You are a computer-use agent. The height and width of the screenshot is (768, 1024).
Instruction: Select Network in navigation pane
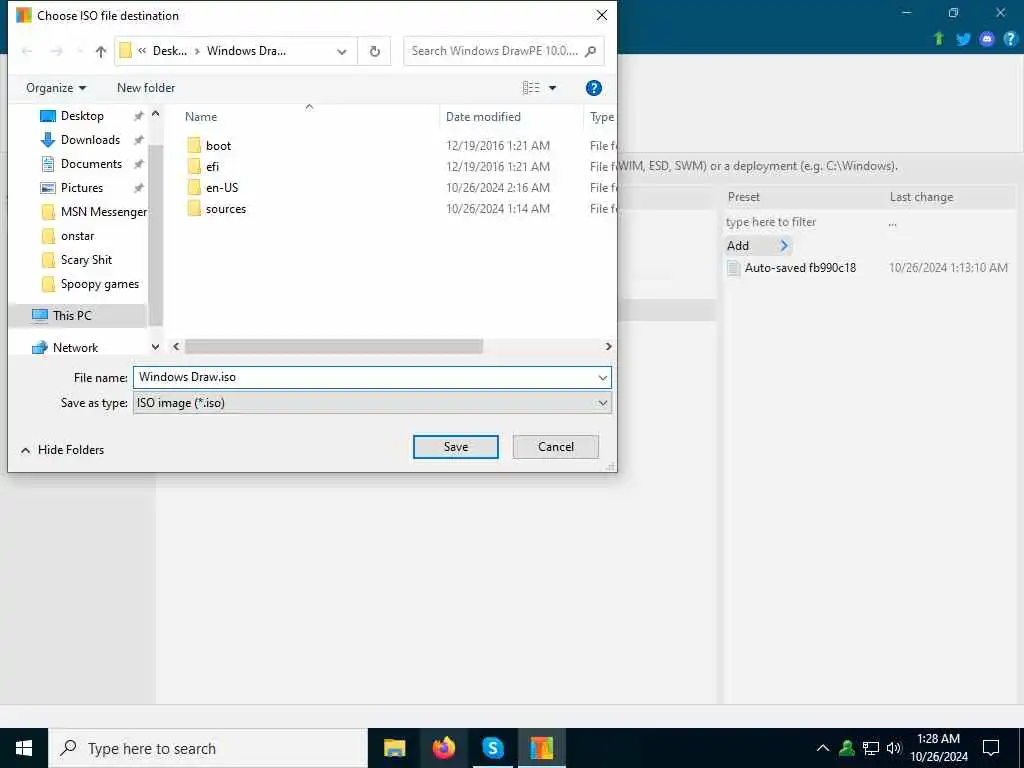click(75, 347)
